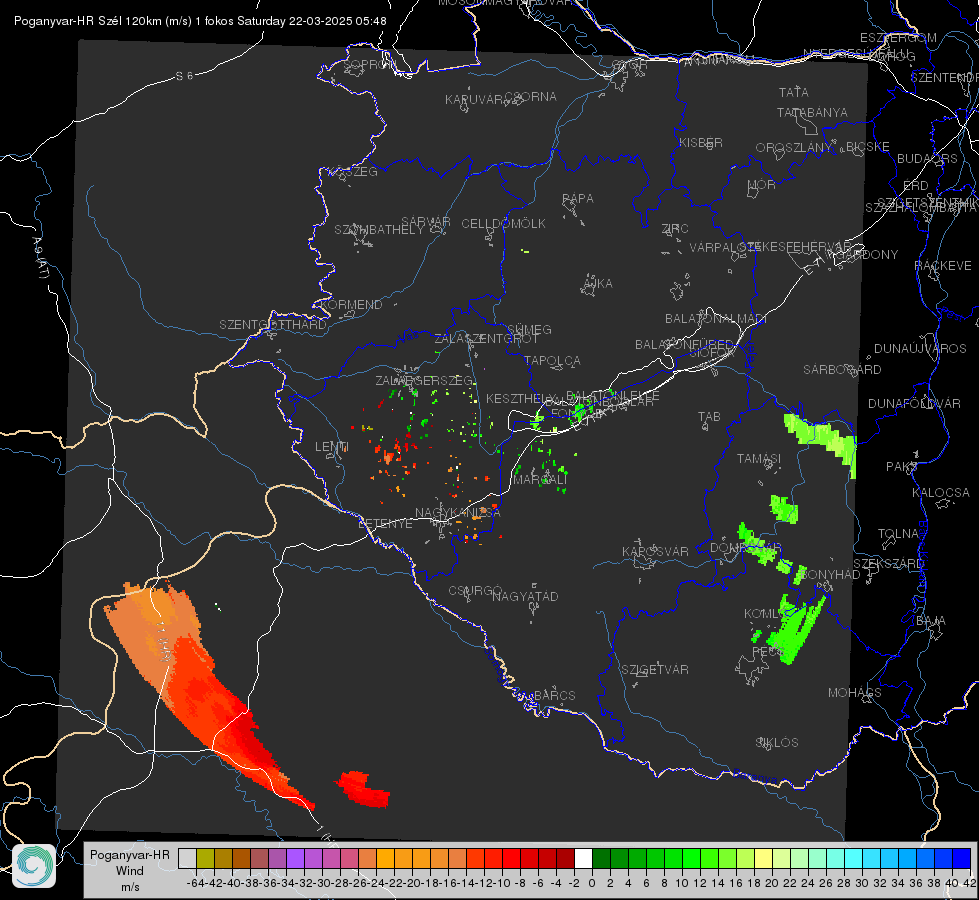Click the SZEKSZÁRD city label
This screenshot has height=900, width=979.
888,564
